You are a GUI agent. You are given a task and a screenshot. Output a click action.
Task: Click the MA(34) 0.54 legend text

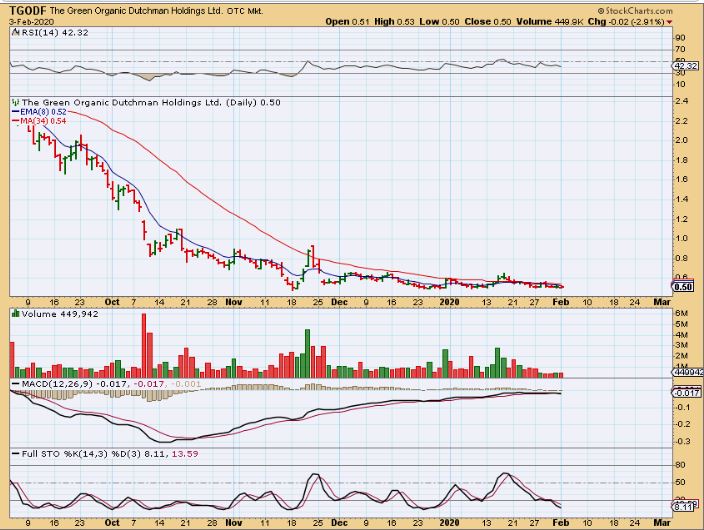[x=44, y=121]
